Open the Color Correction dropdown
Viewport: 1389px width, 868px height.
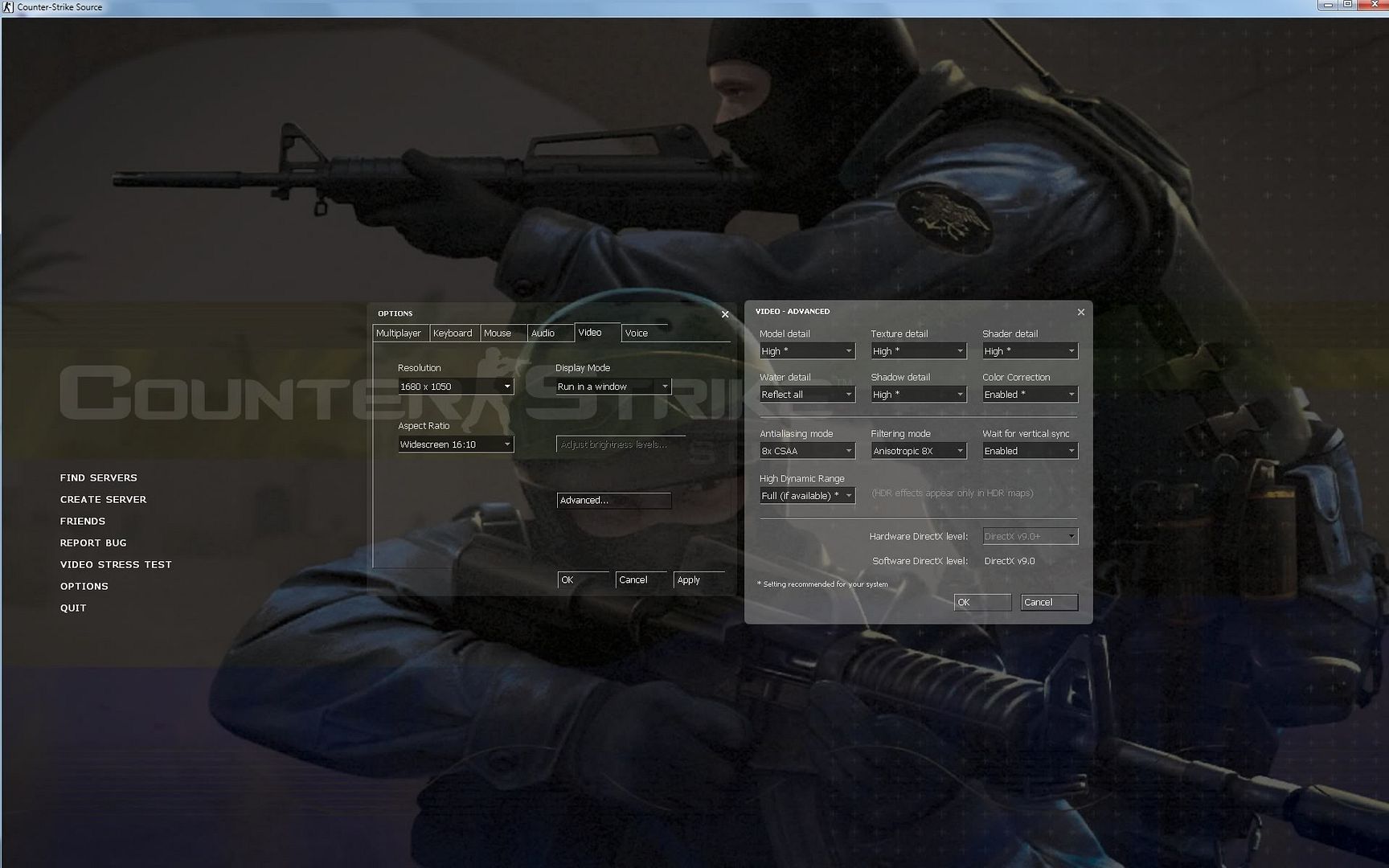(1030, 395)
